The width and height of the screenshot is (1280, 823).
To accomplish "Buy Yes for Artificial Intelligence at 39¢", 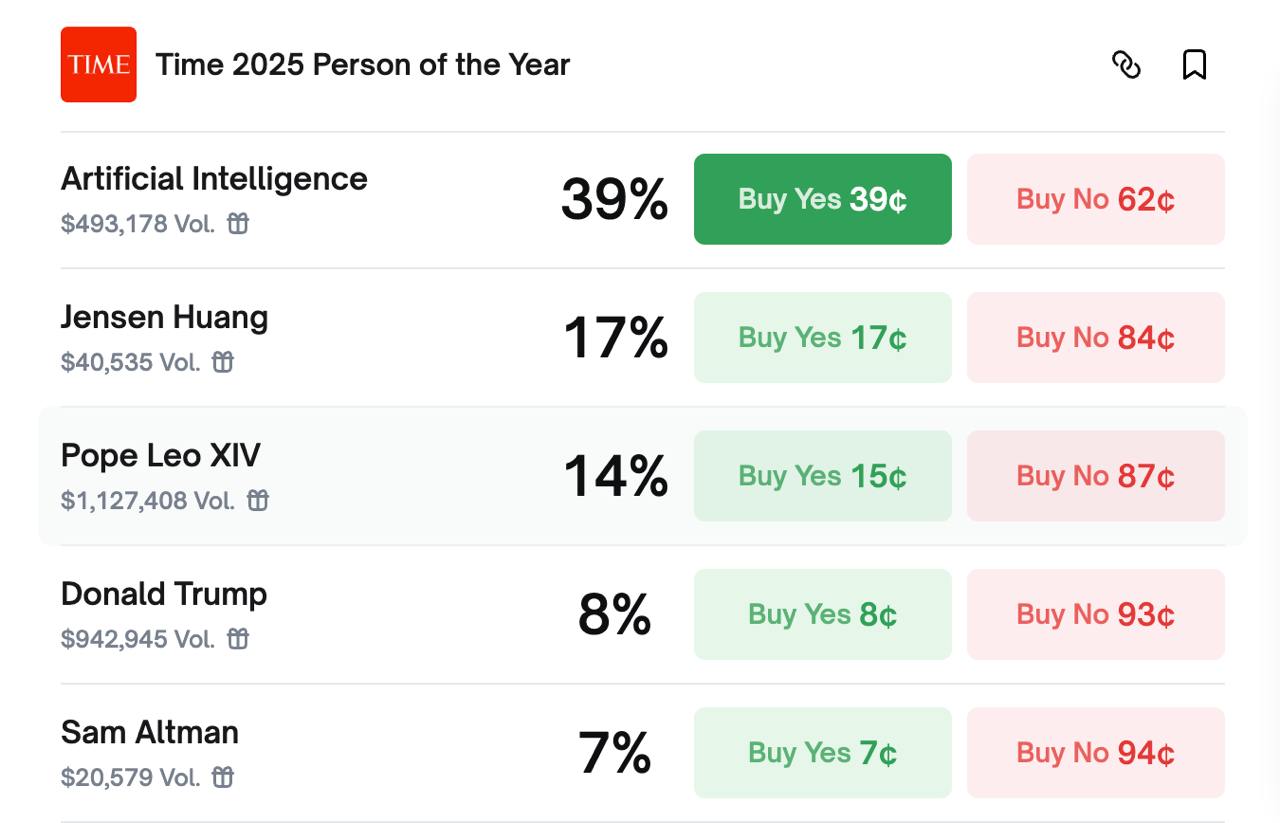I will click(822, 199).
